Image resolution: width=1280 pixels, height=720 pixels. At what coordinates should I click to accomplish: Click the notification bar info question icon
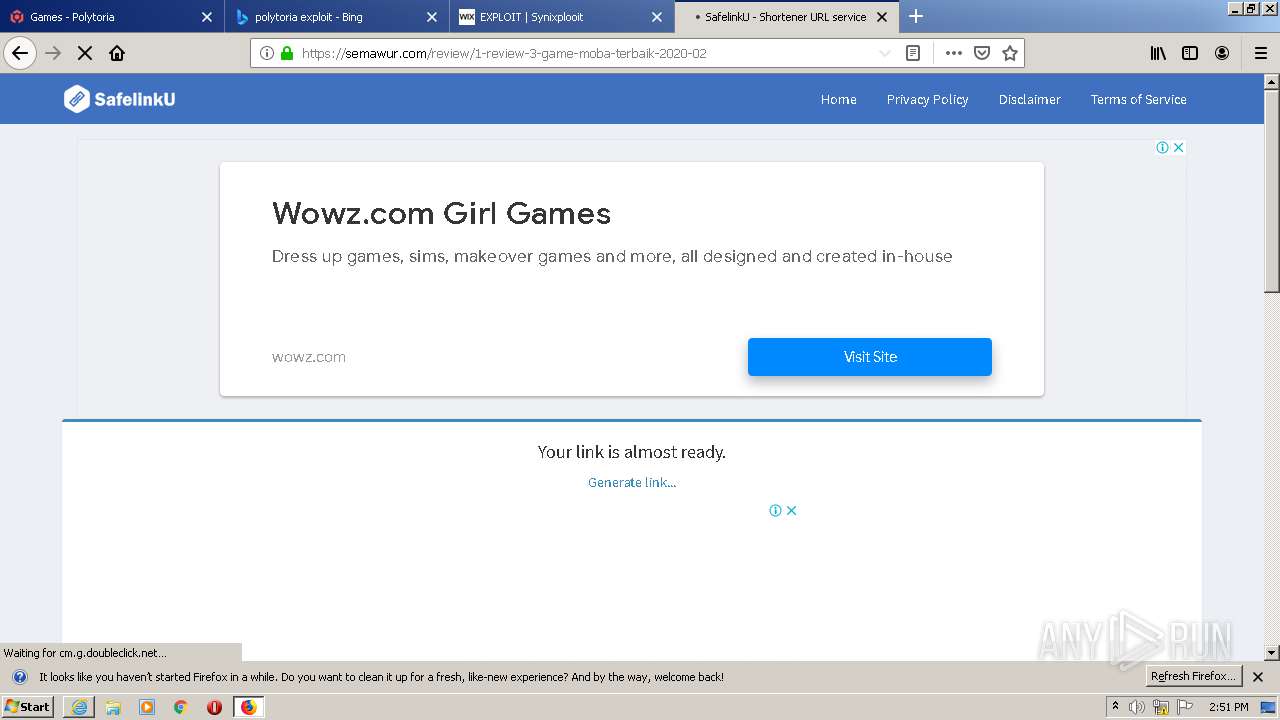point(19,677)
